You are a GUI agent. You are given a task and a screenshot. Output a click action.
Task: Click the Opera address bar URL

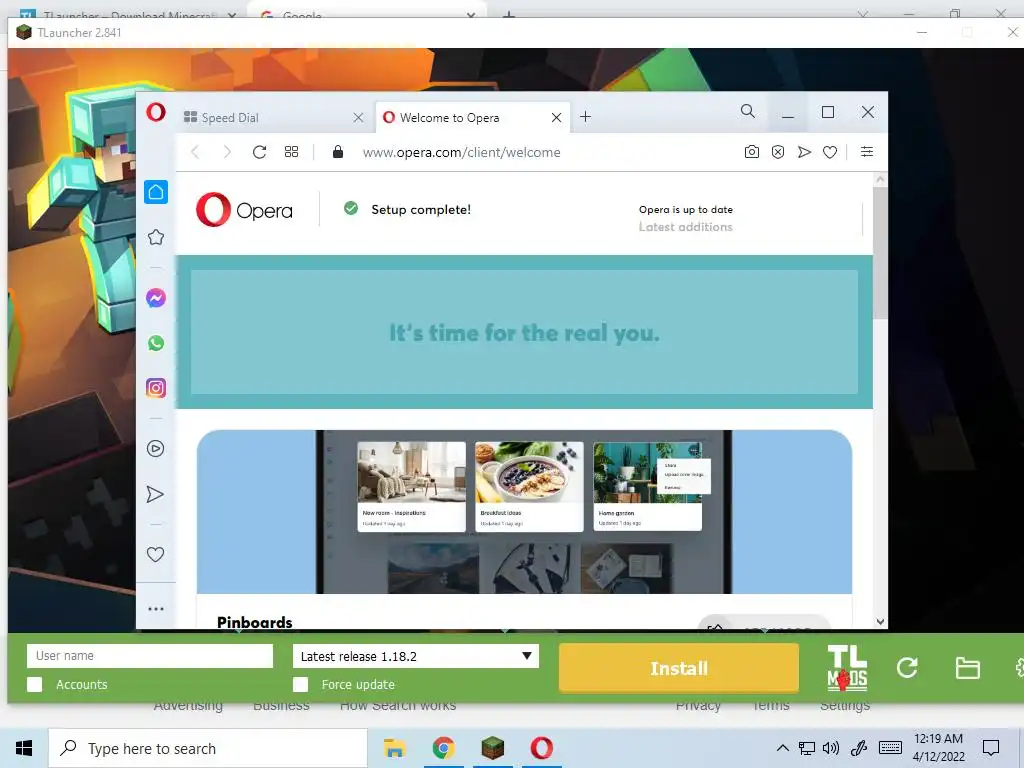click(x=461, y=152)
